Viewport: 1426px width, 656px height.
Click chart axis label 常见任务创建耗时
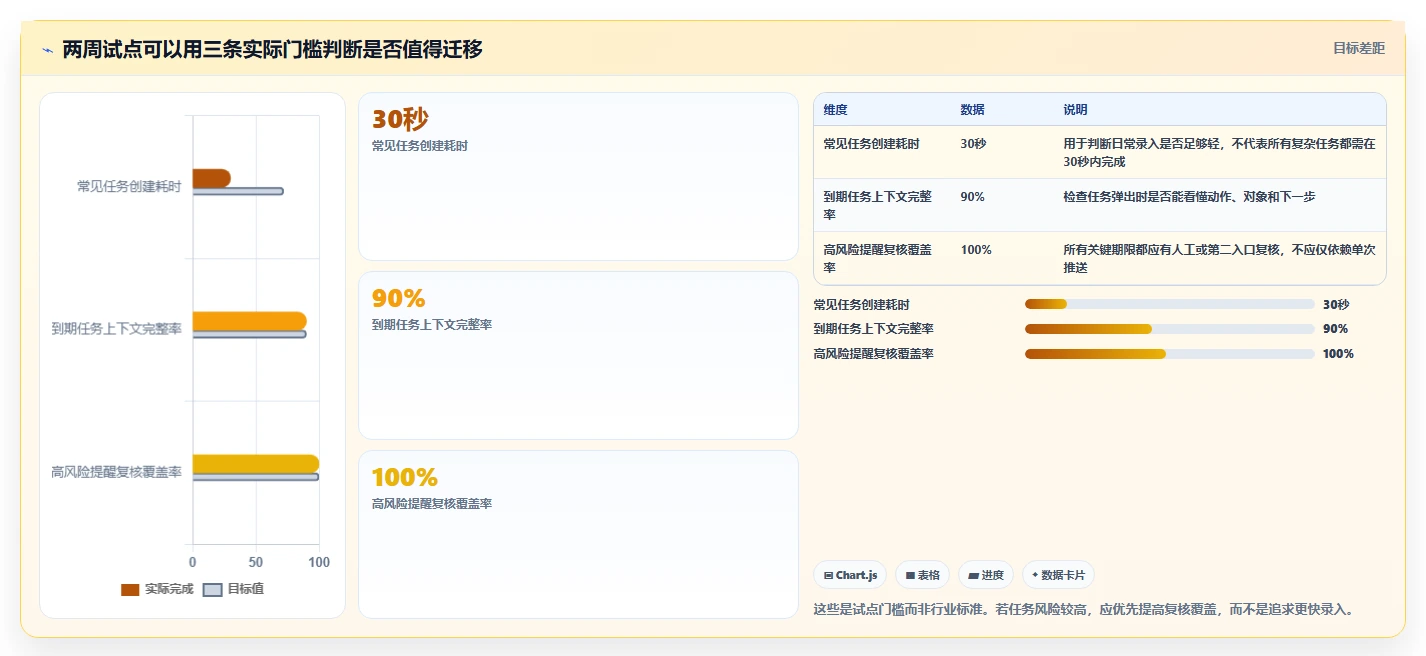[129, 186]
